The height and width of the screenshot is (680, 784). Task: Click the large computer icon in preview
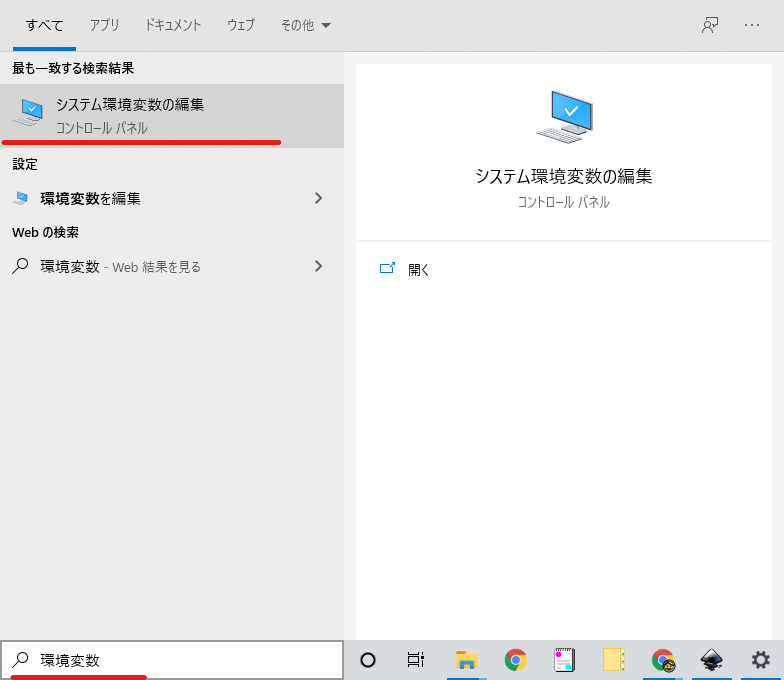[x=564, y=116]
